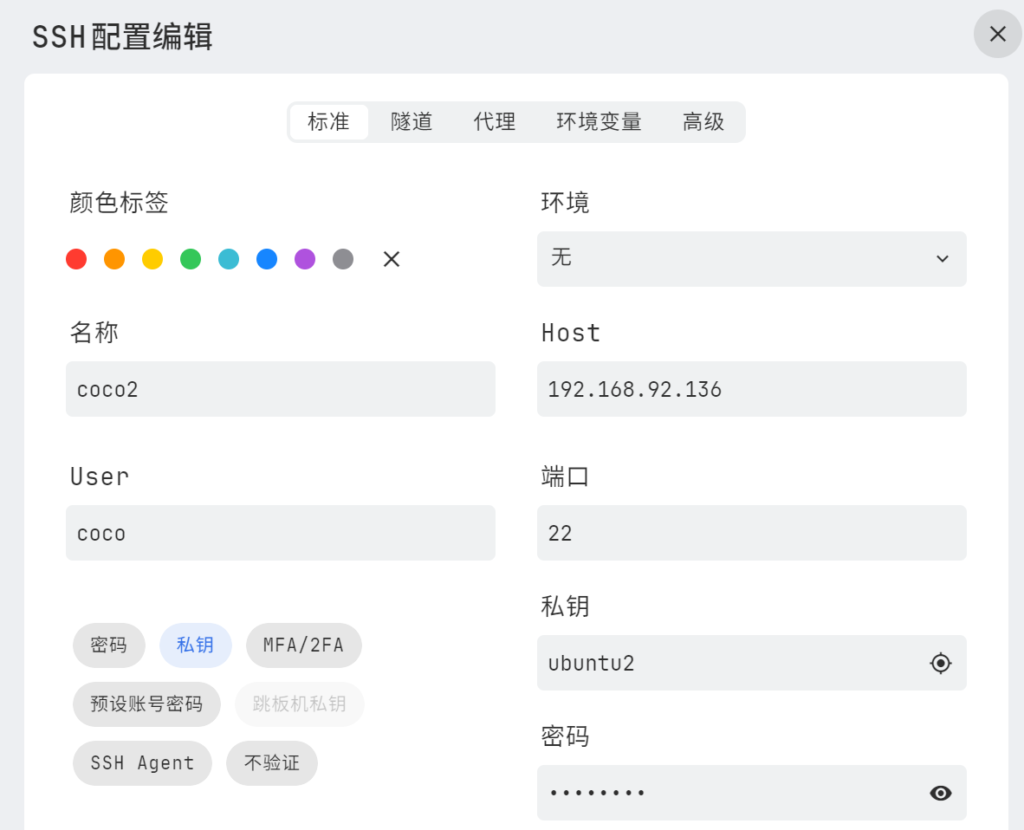Viewport: 1024px width, 830px height.
Task: Open the 高级 settings tab
Action: coord(703,122)
